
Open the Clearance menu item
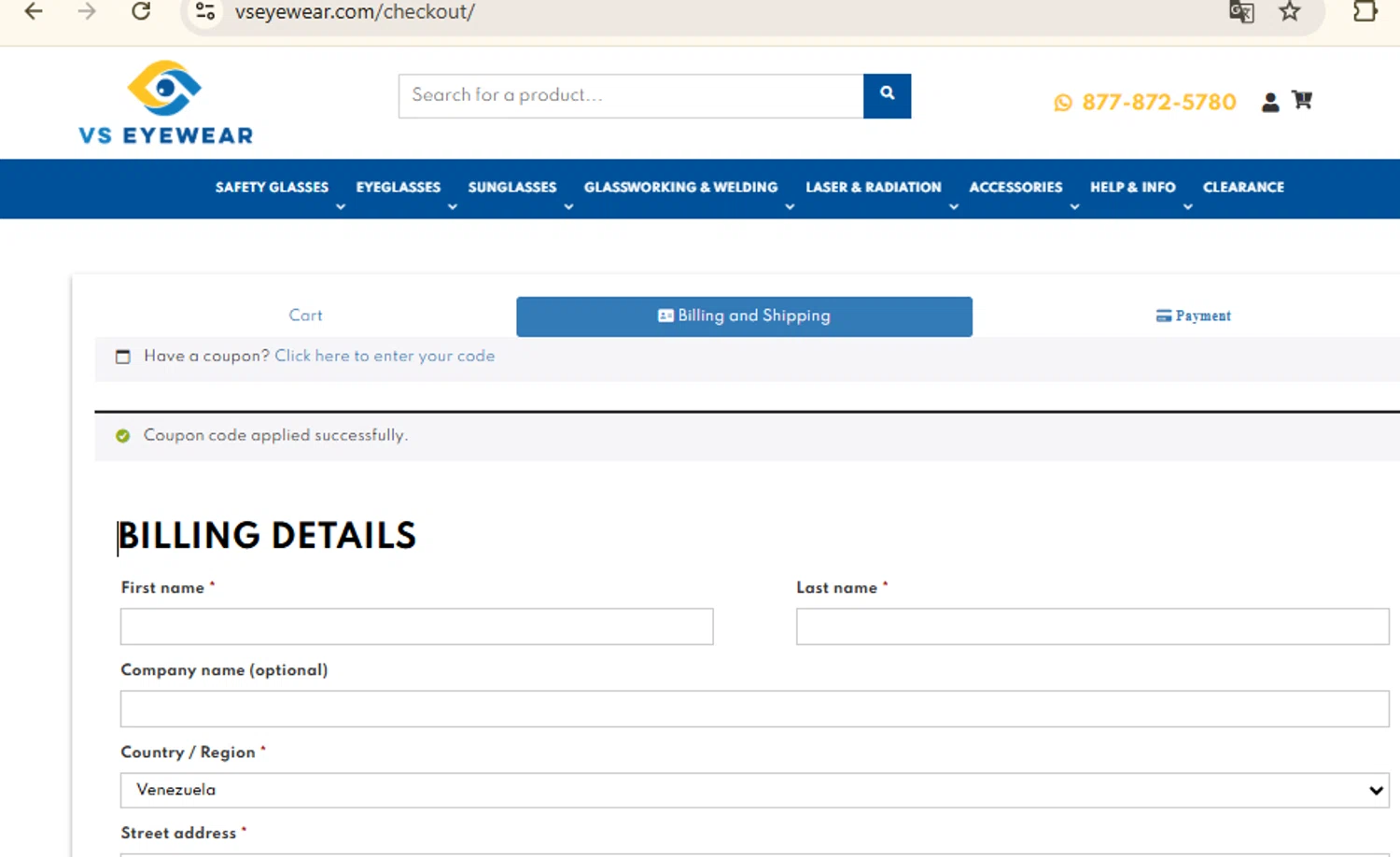click(x=1243, y=187)
